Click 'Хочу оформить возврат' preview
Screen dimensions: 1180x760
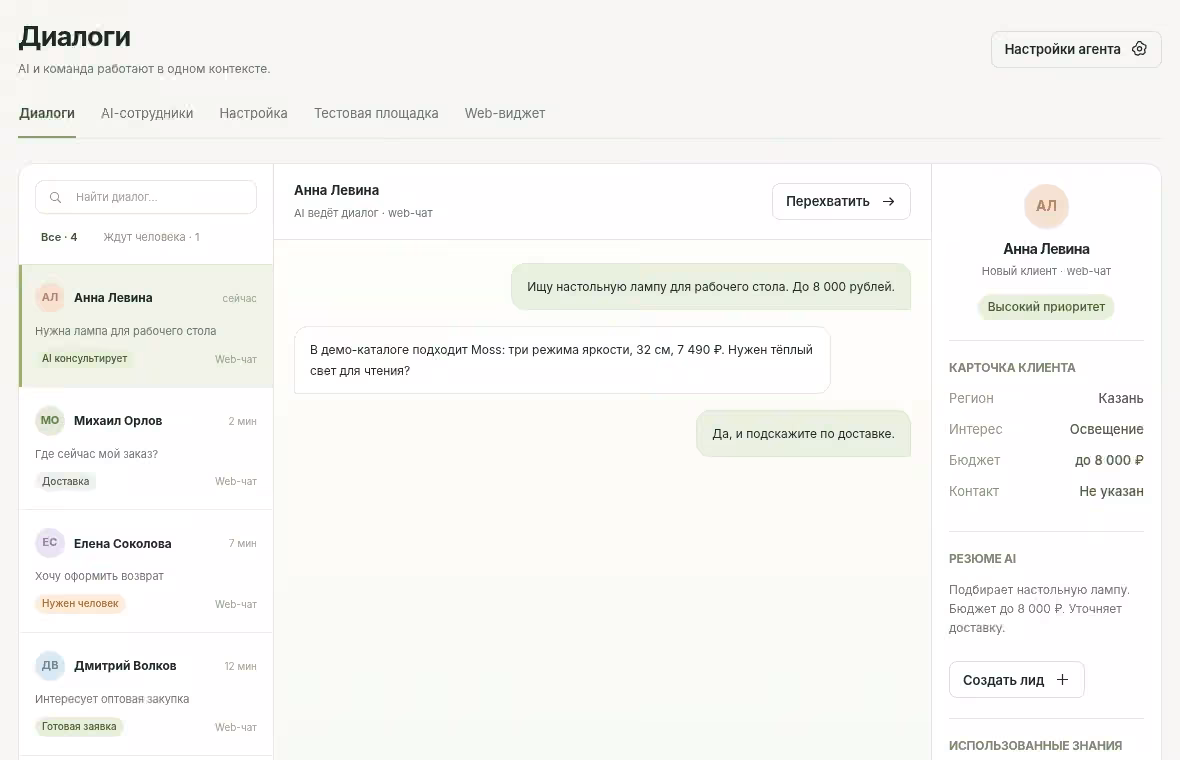coord(99,576)
